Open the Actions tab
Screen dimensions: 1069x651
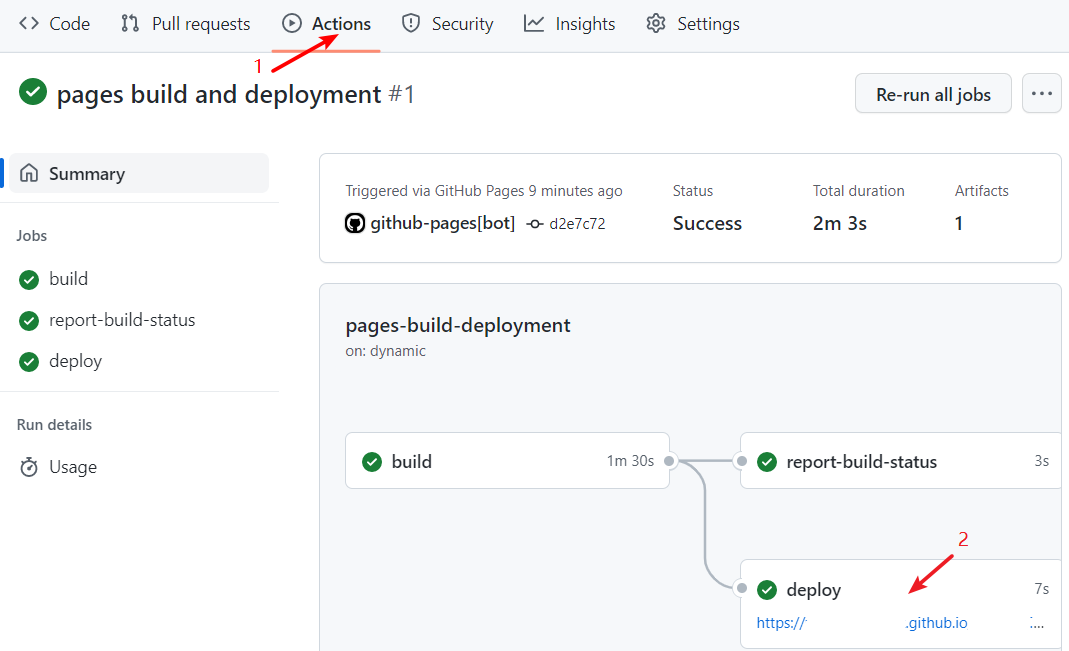[x=327, y=24]
